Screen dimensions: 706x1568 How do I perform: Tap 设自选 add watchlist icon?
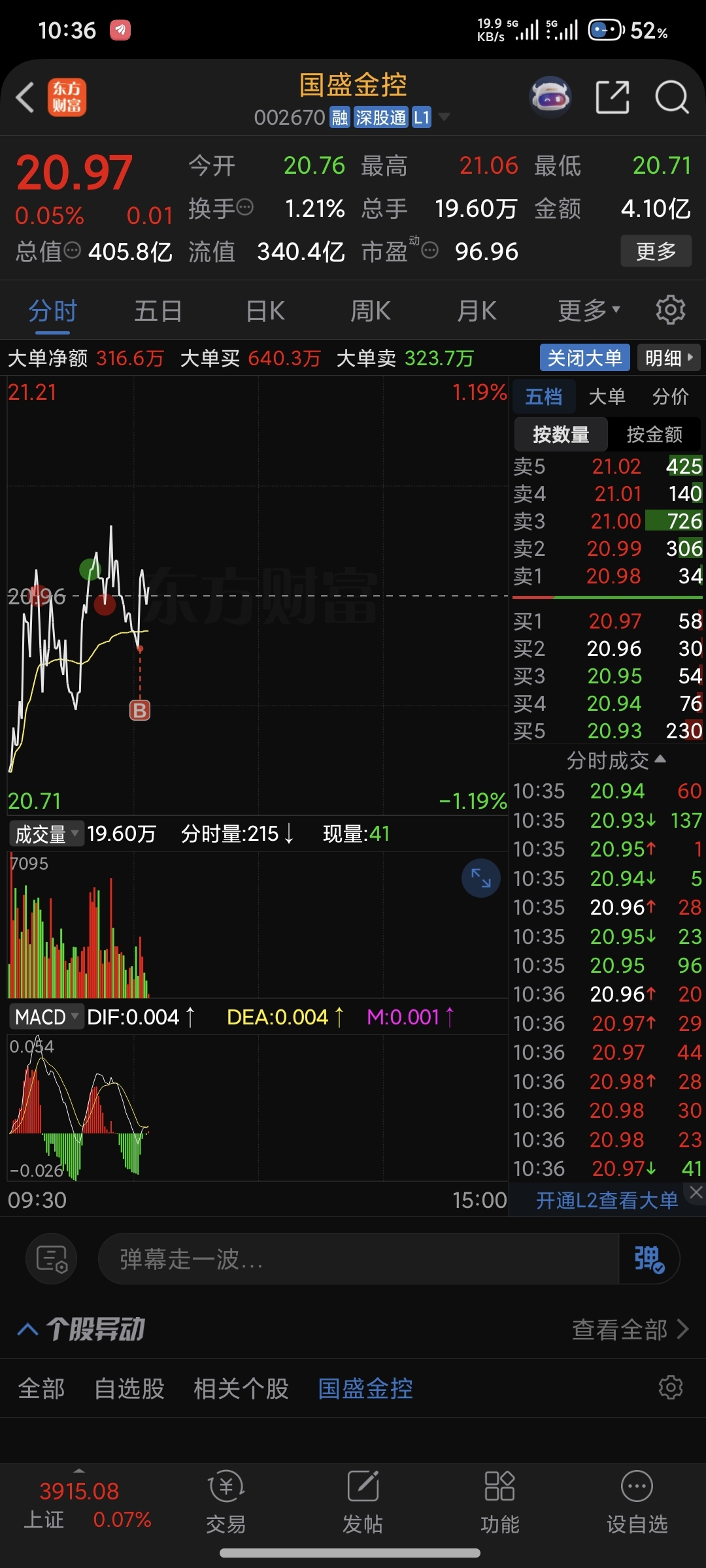[x=637, y=1502]
